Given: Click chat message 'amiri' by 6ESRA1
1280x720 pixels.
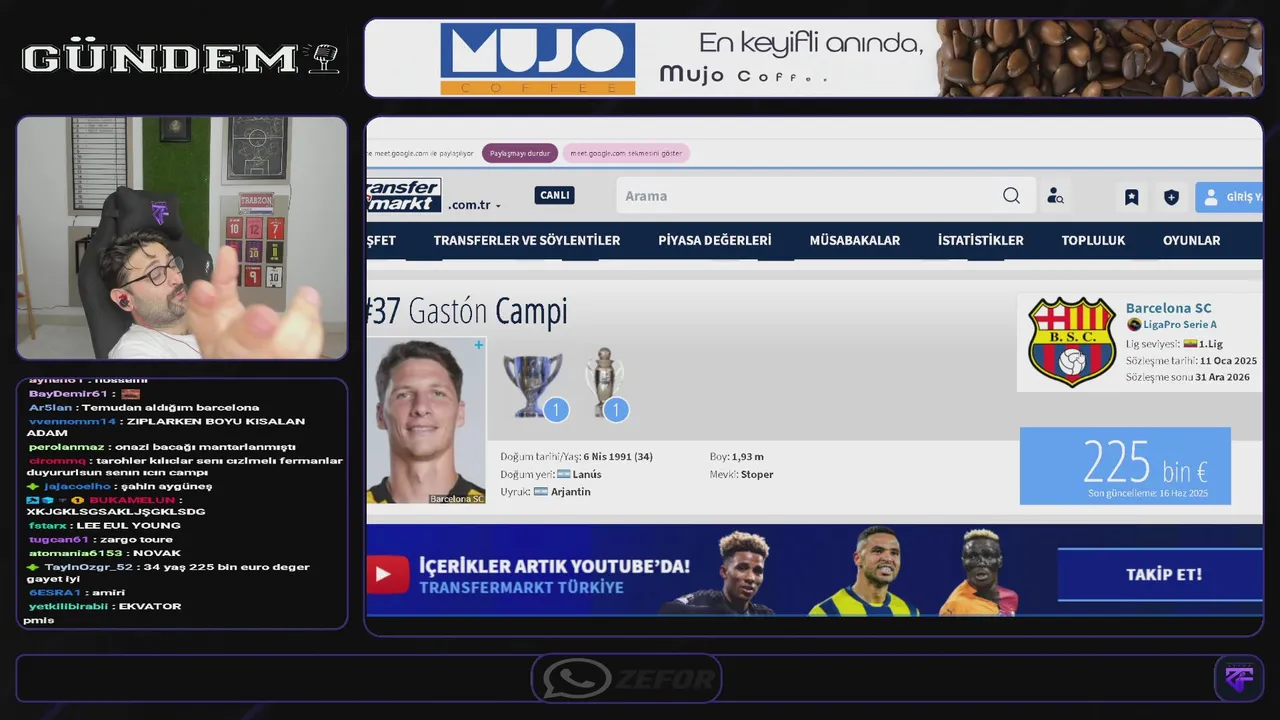Looking at the screenshot, I should (x=108, y=592).
